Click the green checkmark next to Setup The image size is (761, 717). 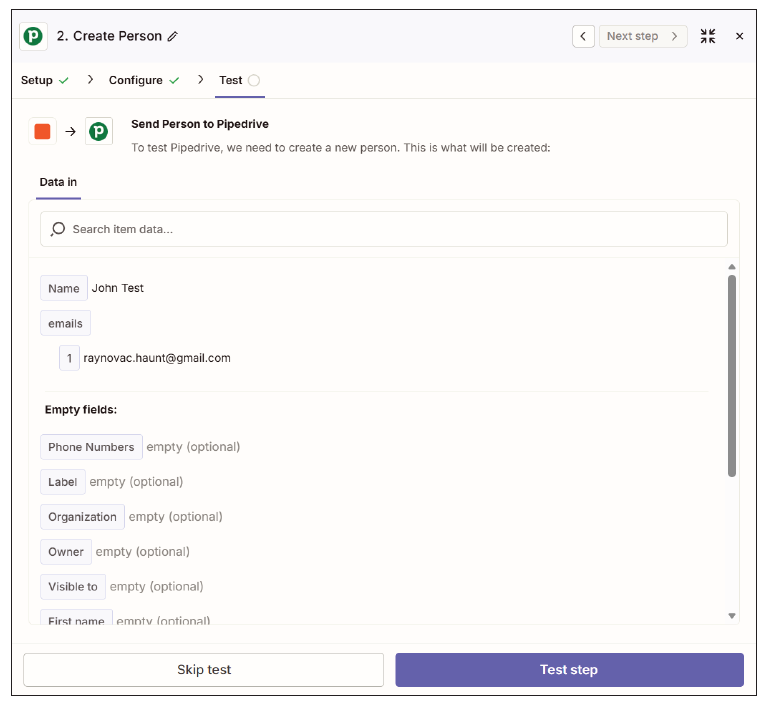coord(64,81)
